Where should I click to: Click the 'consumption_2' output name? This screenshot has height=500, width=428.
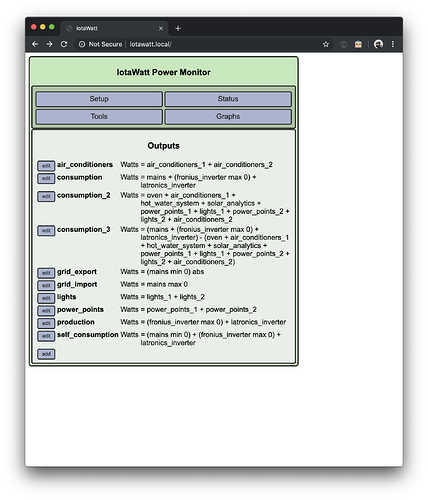tap(84, 195)
